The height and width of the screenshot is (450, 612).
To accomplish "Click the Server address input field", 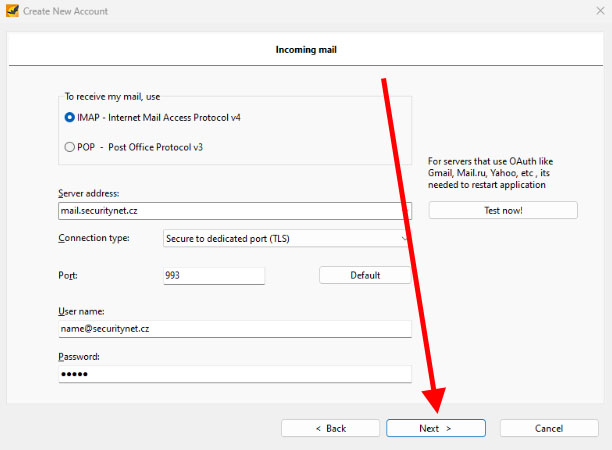I will tap(235, 211).
